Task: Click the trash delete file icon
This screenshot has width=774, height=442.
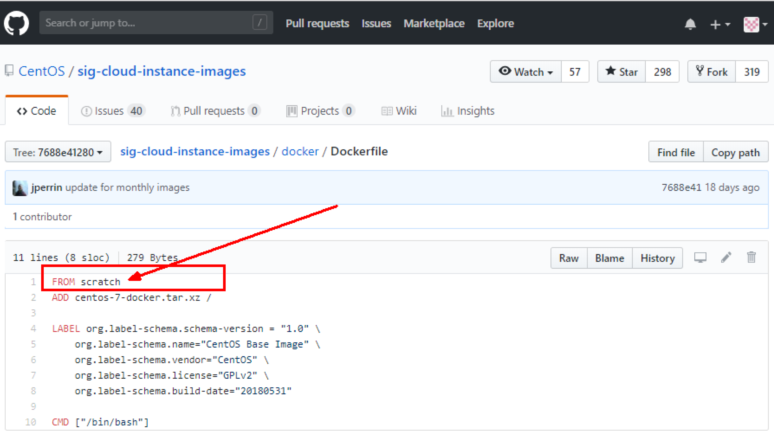Action: pos(751,257)
